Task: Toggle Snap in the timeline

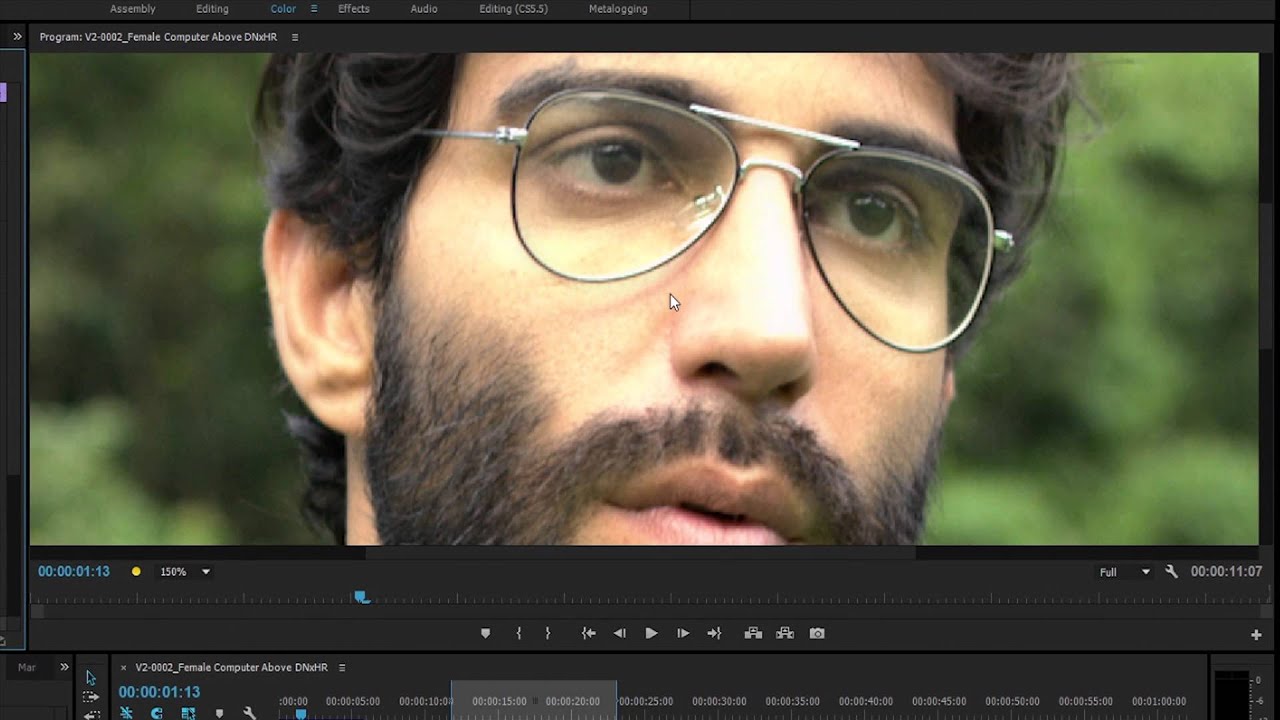Action: coord(157,713)
